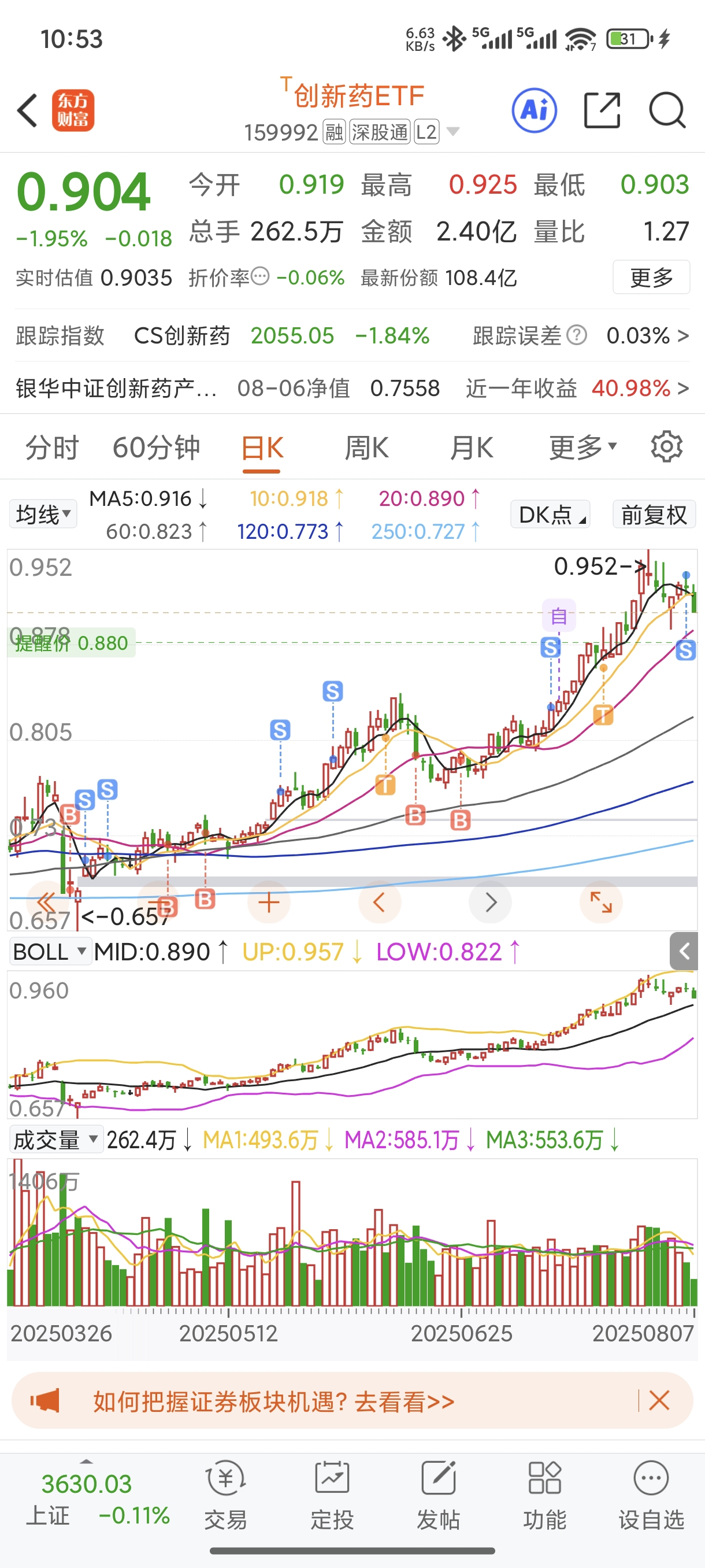Tap the 更多 quote details button
705x1568 pixels.
(651, 278)
